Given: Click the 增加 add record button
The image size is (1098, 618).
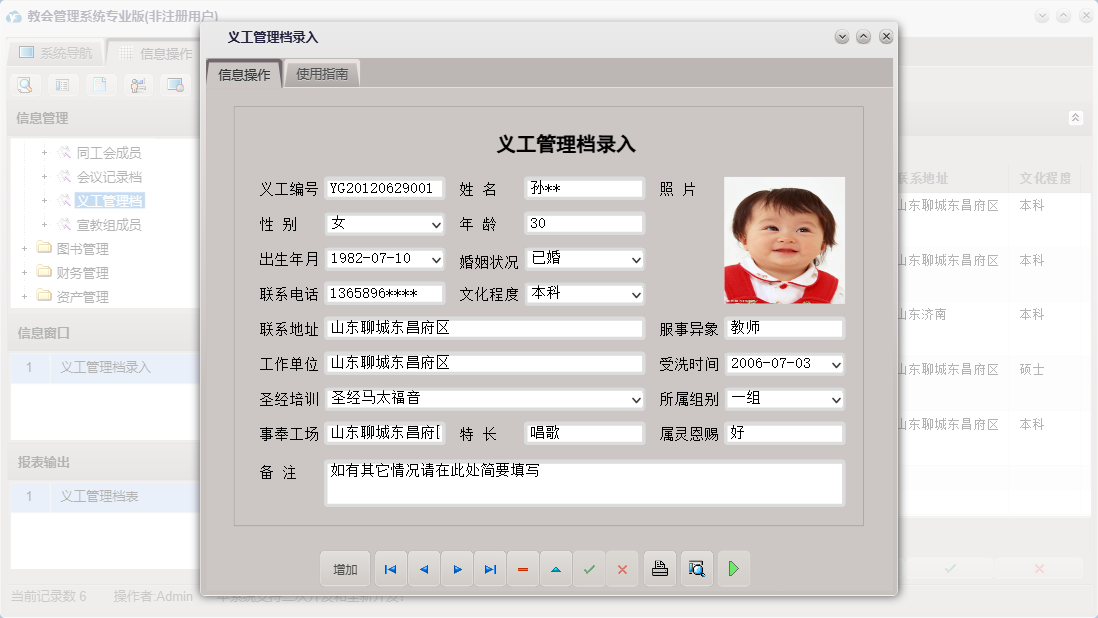Looking at the screenshot, I should point(344,568).
